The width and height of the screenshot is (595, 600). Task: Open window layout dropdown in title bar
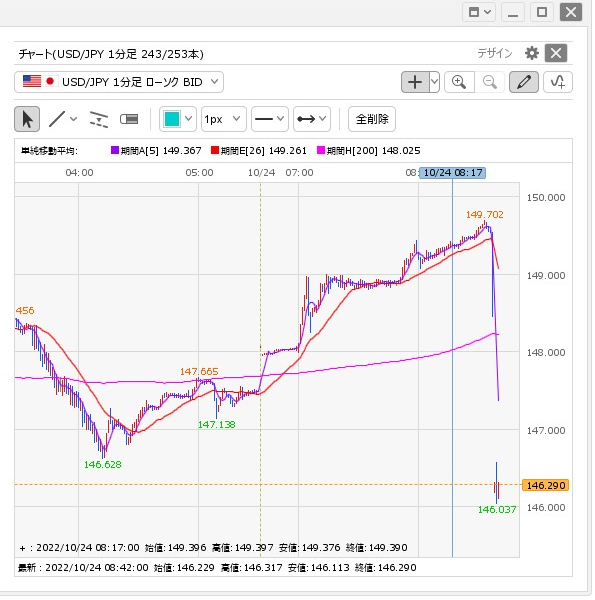479,12
